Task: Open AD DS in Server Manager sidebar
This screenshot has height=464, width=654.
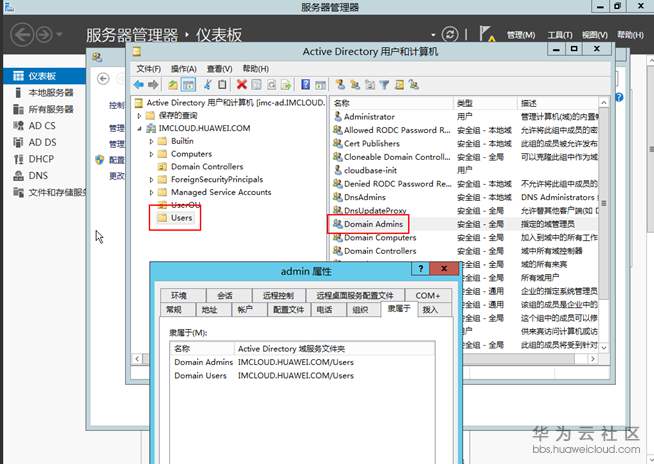Action: (x=42, y=142)
